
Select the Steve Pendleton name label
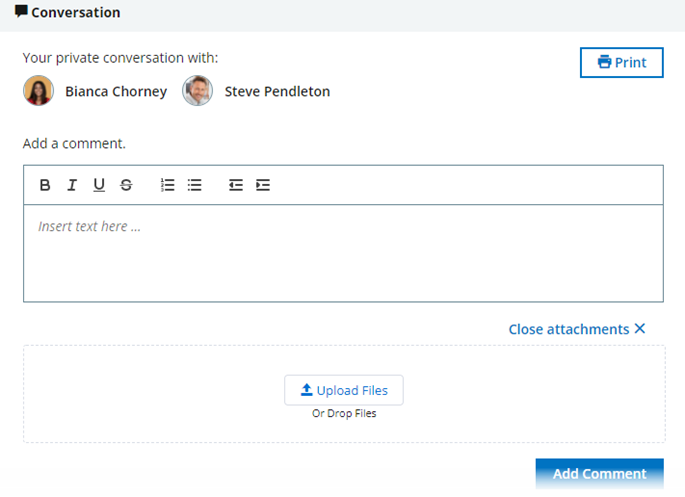coord(277,92)
